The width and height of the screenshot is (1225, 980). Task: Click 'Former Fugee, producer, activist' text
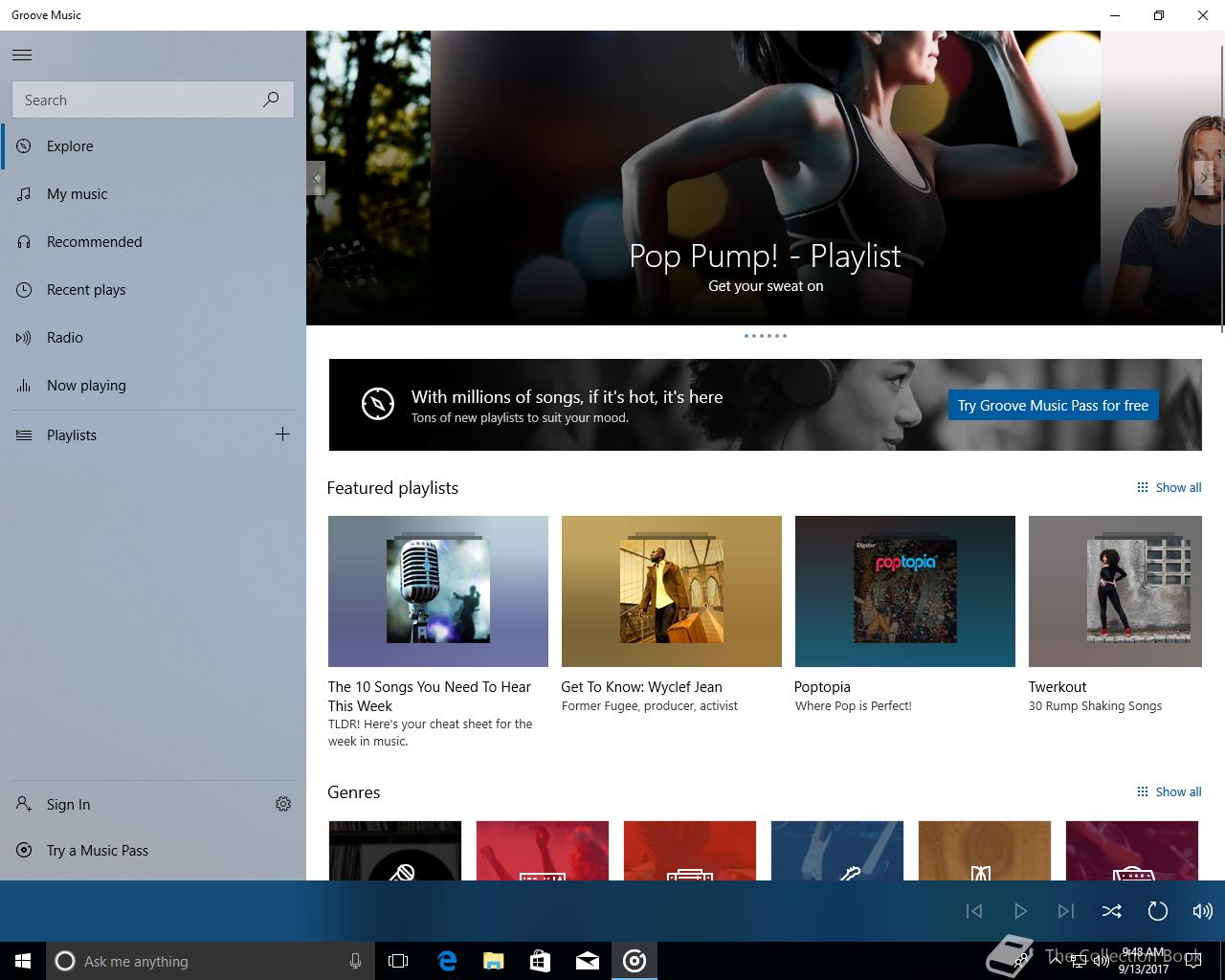(650, 706)
